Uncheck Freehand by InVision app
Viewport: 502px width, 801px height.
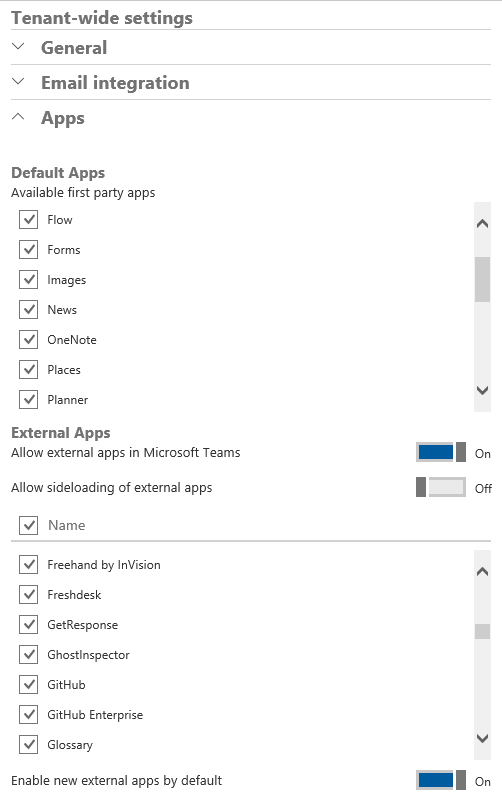29,564
